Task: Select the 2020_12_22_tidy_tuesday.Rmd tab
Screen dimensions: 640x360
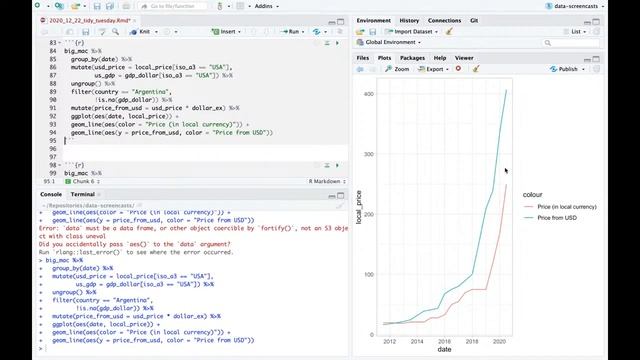Action: [89, 20]
